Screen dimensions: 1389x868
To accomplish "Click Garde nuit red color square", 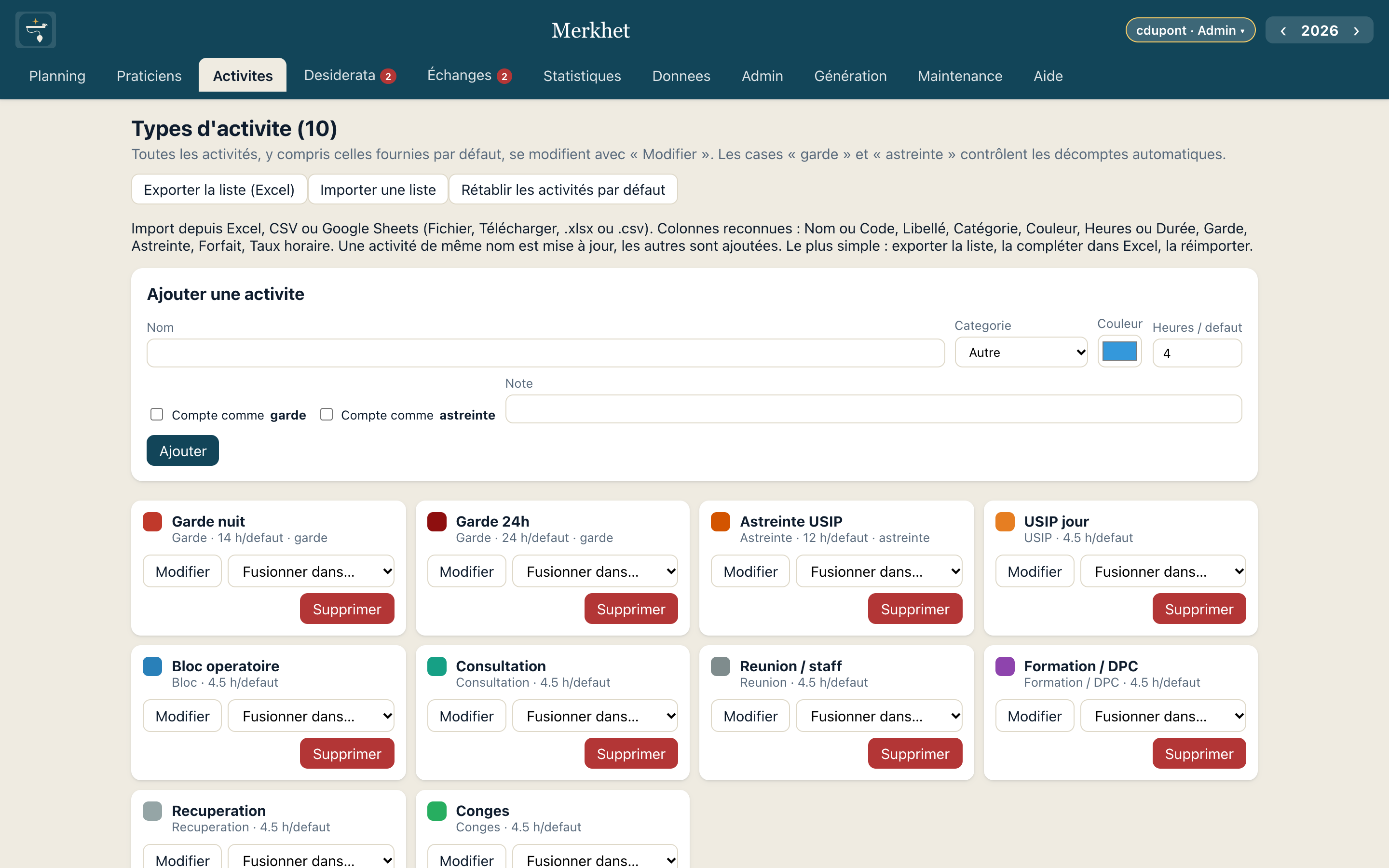I will click(153, 522).
